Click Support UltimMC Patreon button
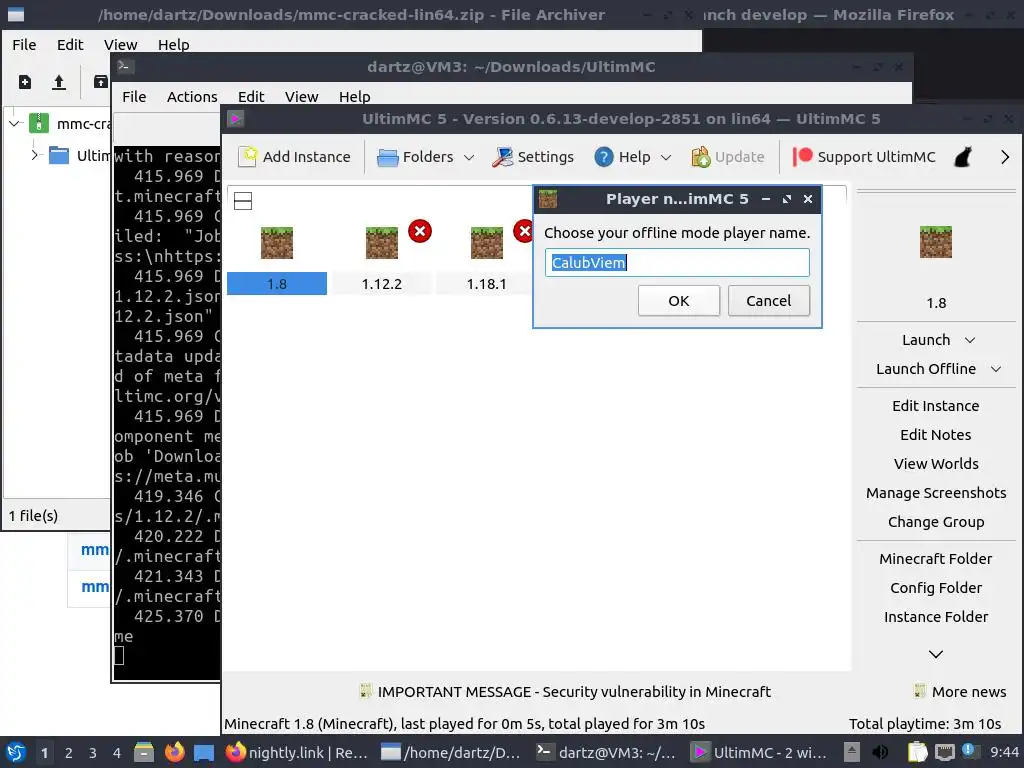The image size is (1024, 768). [864, 157]
